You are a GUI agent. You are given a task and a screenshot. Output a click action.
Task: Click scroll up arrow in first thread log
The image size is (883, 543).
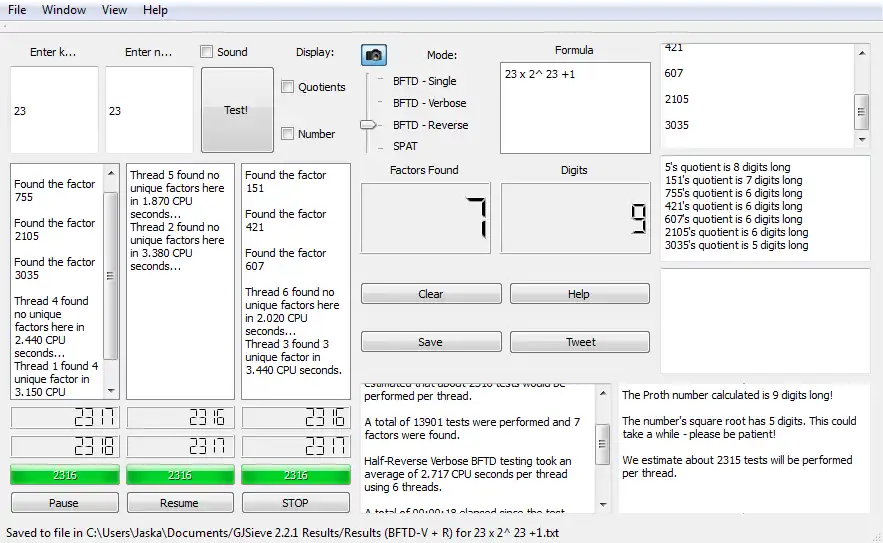[111, 173]
